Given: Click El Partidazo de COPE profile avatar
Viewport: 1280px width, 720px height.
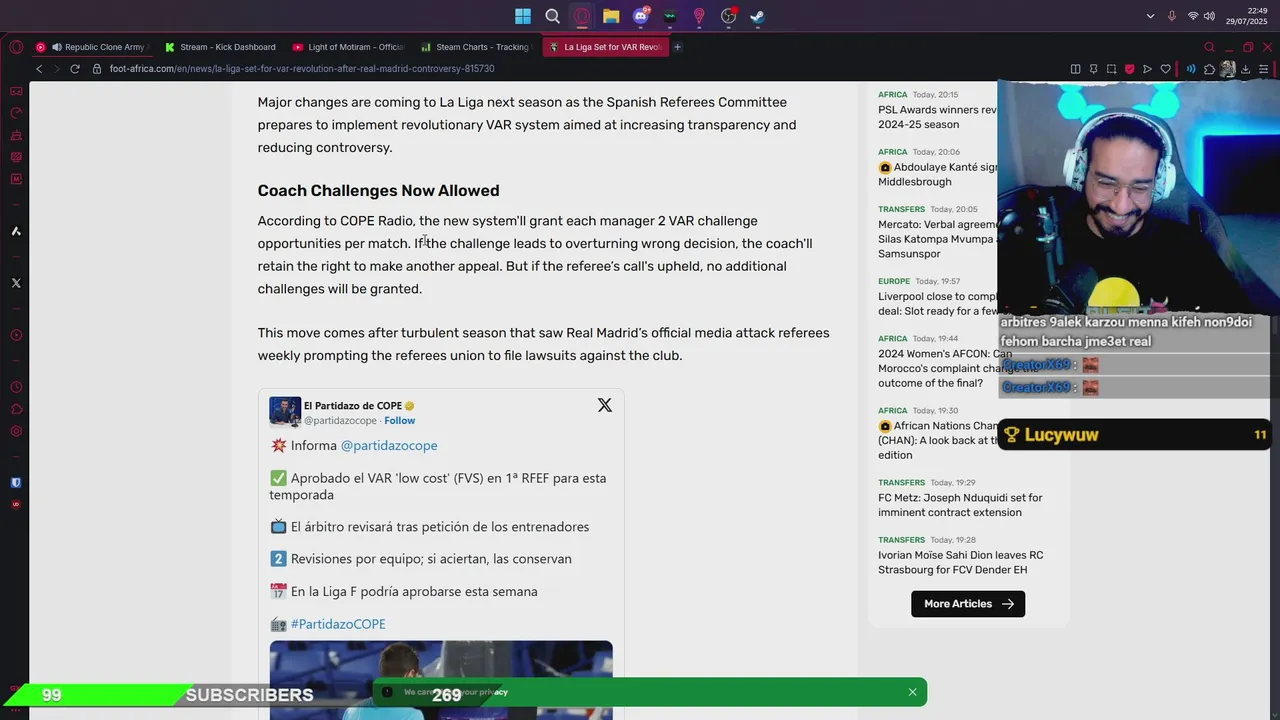Looking at the screenshot, I should point(285,412).
